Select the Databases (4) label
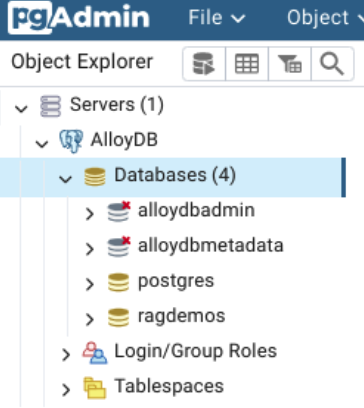 click(x=175, y=175)
